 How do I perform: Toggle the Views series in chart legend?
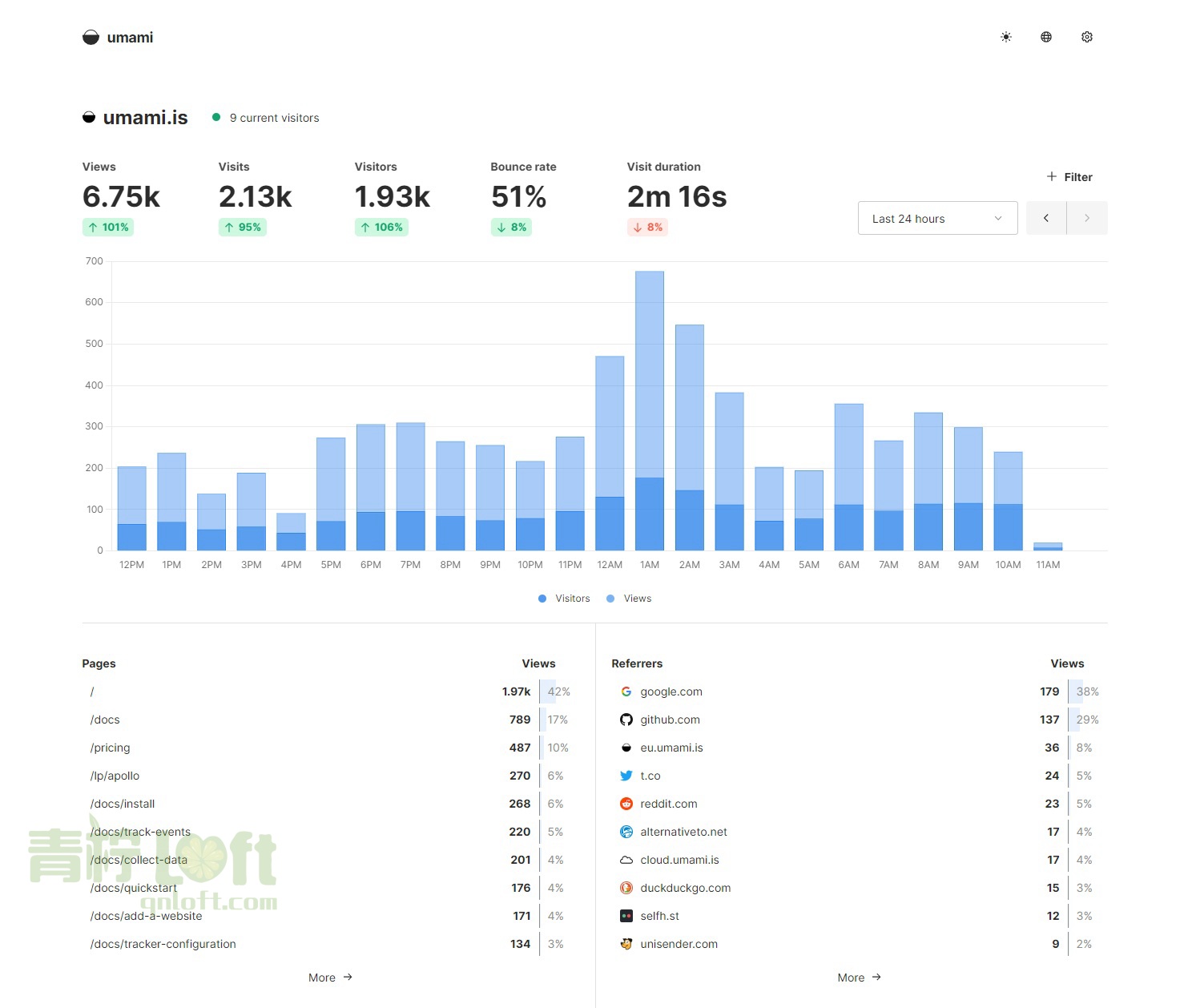coord(629,599)
